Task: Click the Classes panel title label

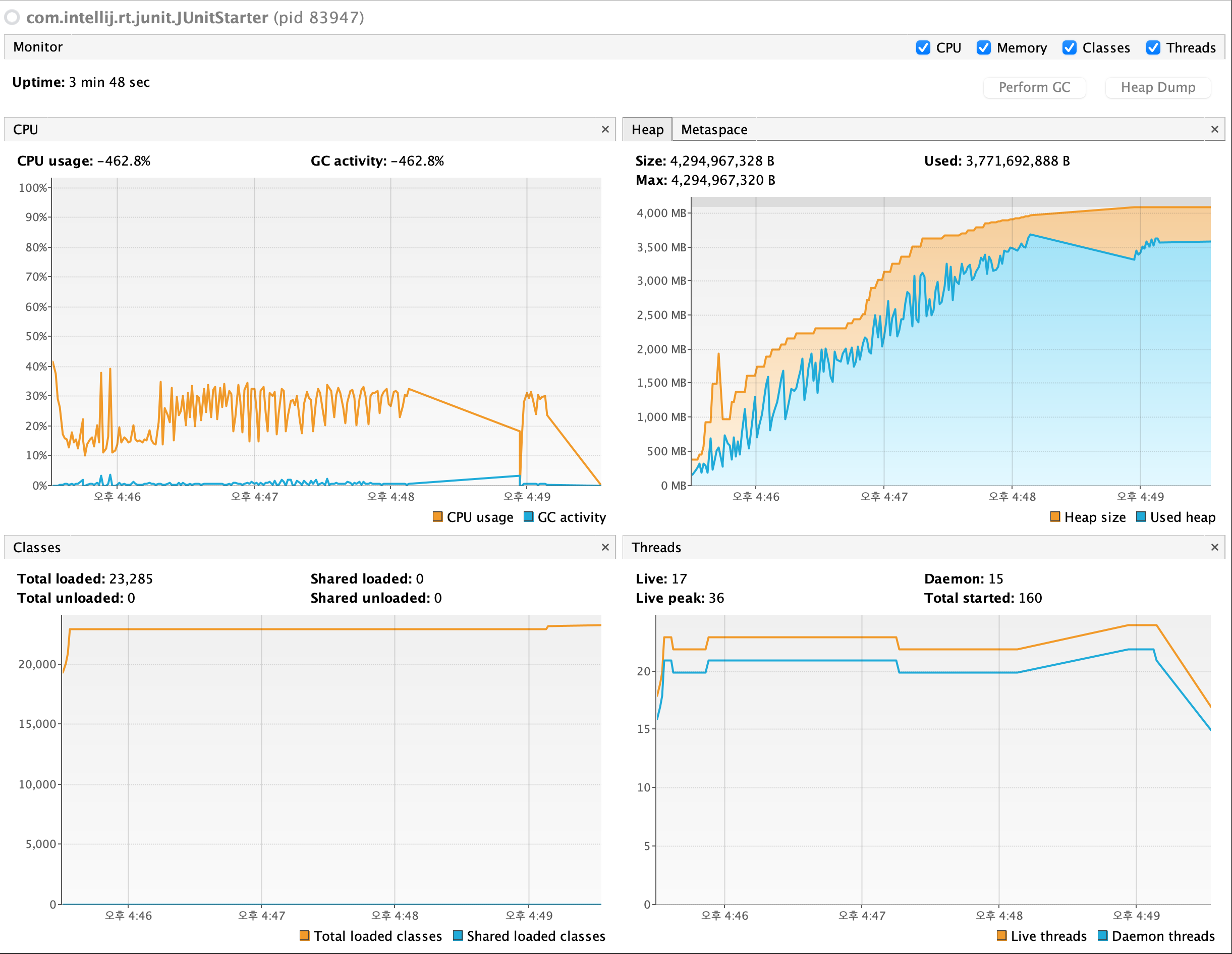Action: 37,547
